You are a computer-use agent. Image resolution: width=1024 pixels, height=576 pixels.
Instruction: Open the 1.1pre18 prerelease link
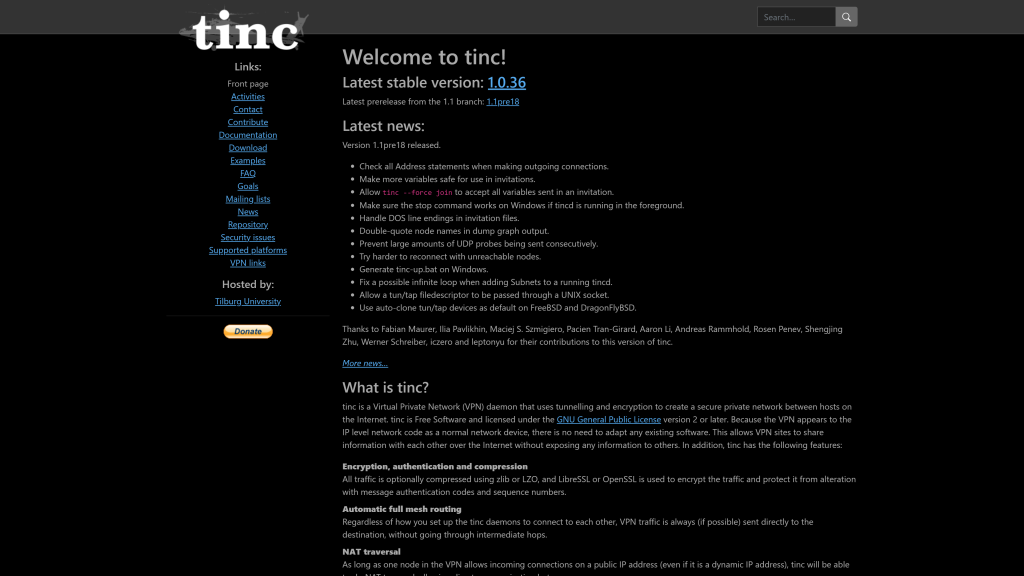(x=503, y=101)
